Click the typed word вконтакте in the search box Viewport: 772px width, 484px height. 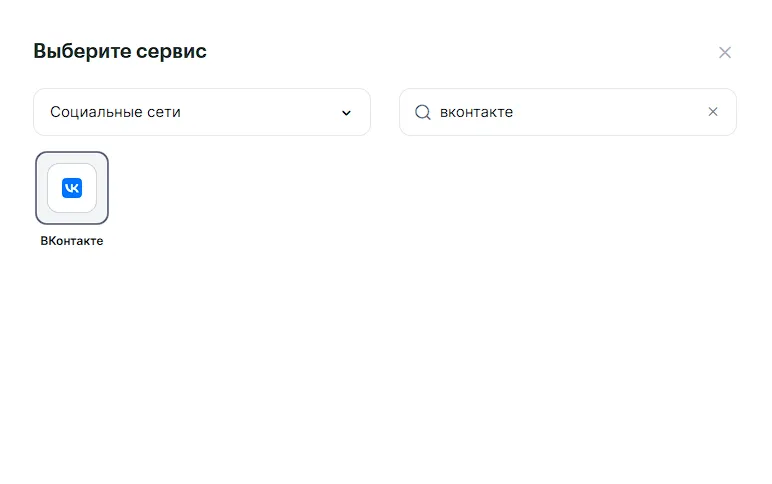476,112
